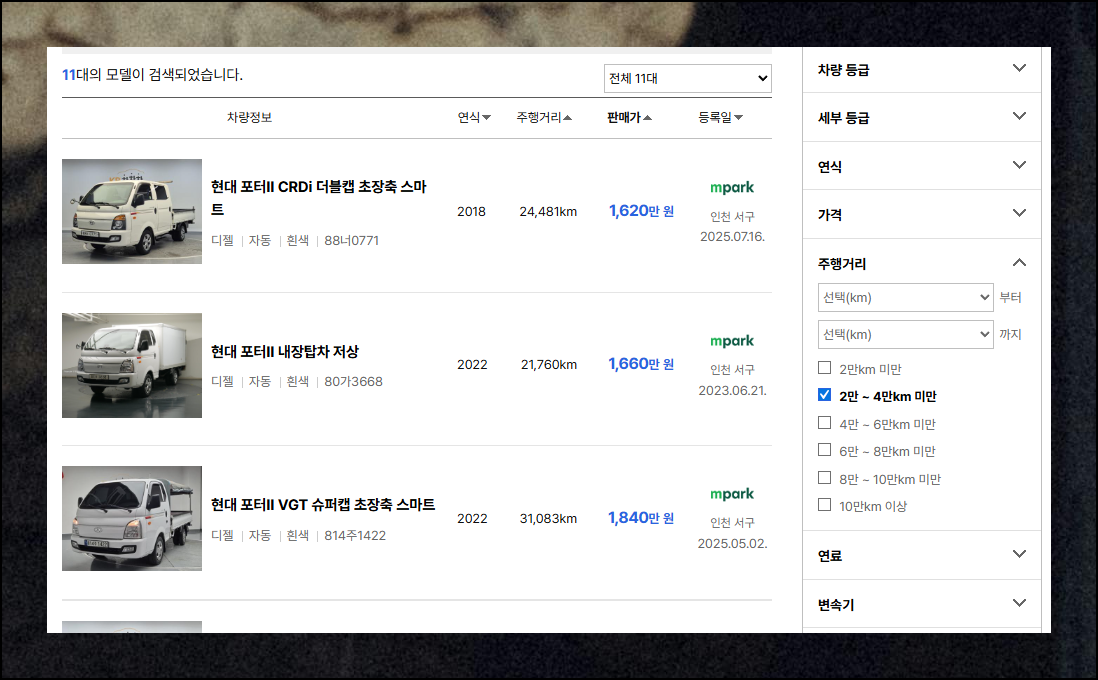Click the plate number 88너0771
The width and height of the screenshot is (1098, 680).
(x=352, y=241)
